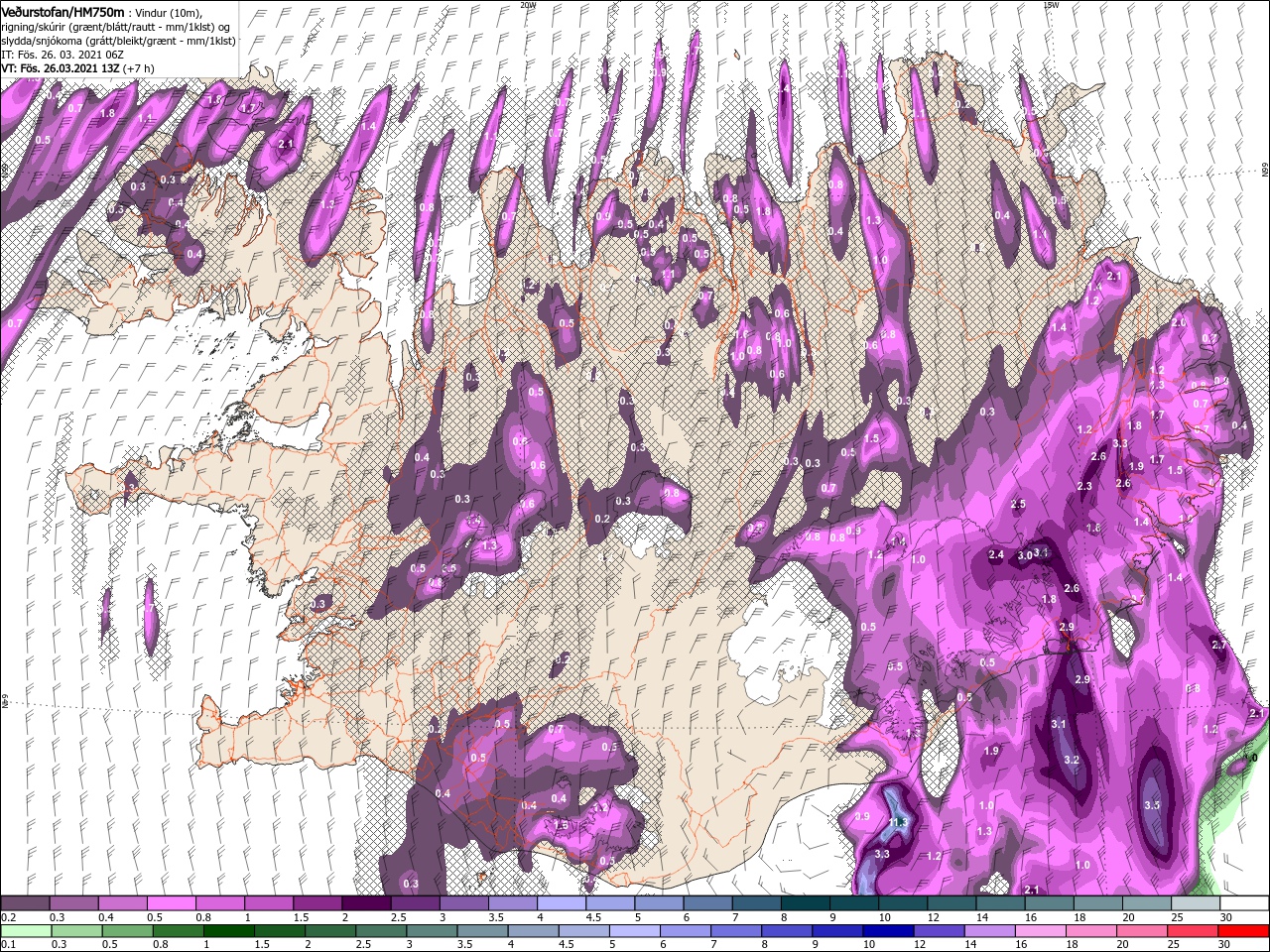The width and height of the screenshot is (1270, 952).
Task: Click the '2.4' precipitation value on the map
Action: pyautogui.click(x=997, y=554)
